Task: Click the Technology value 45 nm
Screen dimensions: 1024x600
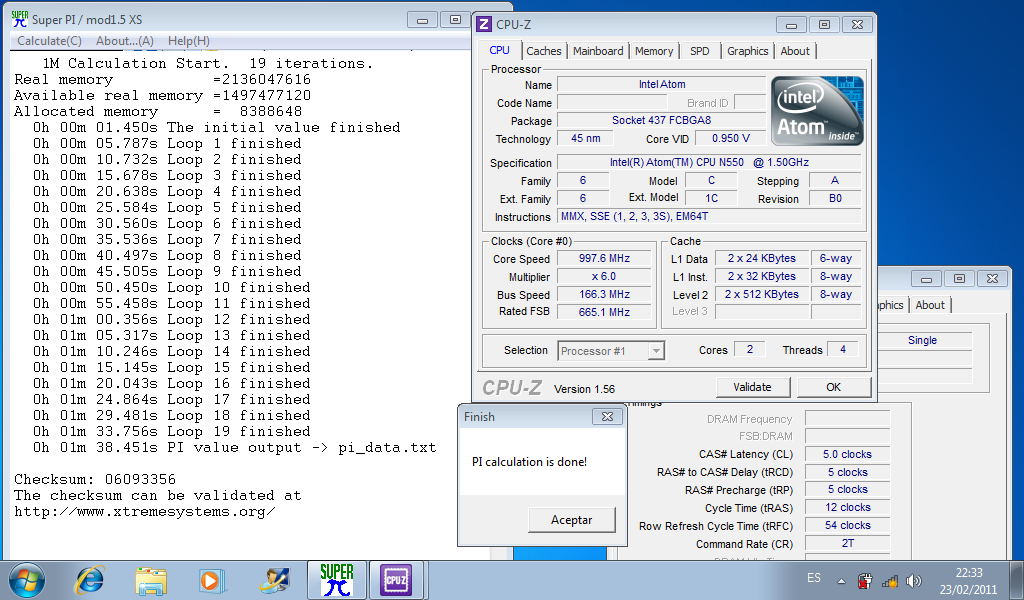Action: [x=585, y=138]
